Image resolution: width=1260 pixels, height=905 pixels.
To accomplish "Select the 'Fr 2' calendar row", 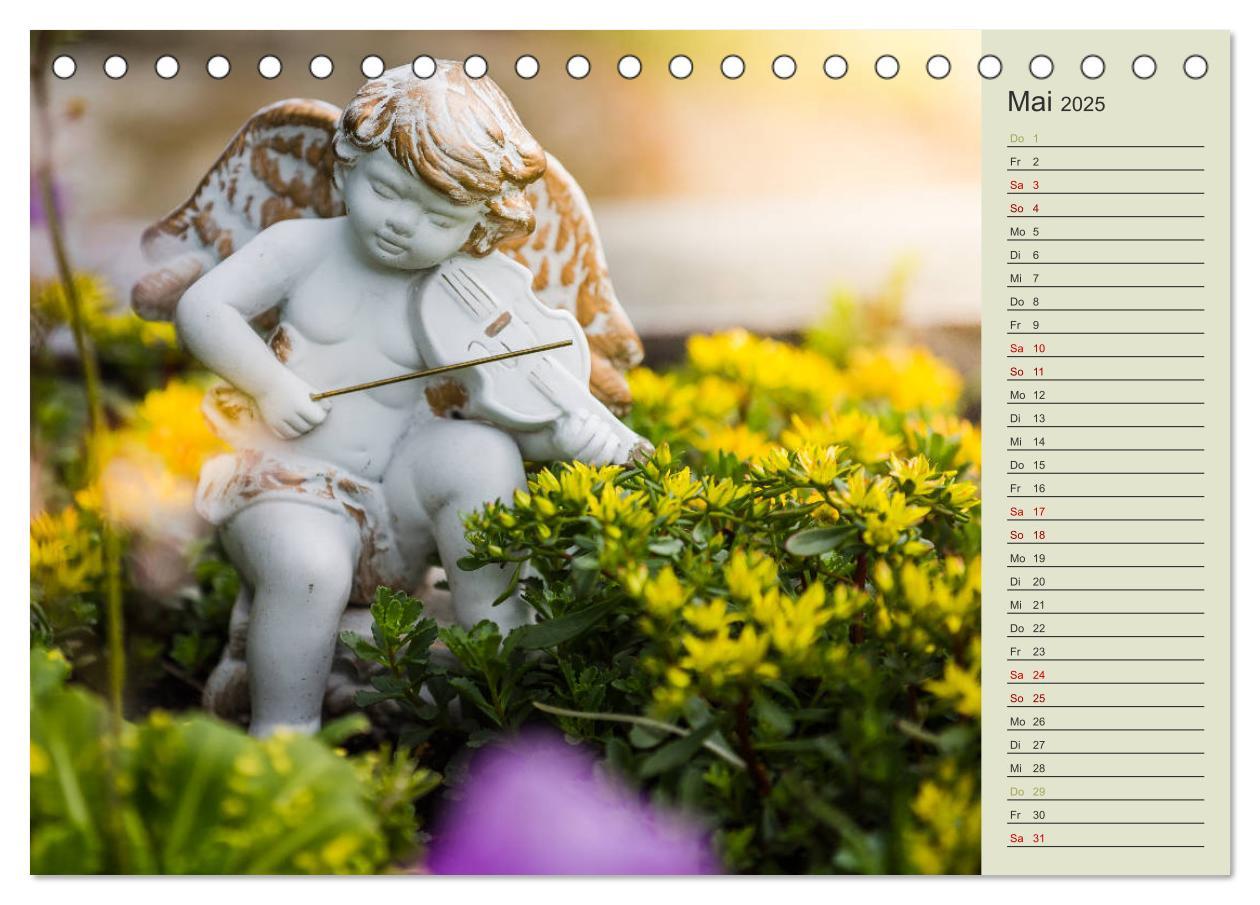I will (1105, 161).
